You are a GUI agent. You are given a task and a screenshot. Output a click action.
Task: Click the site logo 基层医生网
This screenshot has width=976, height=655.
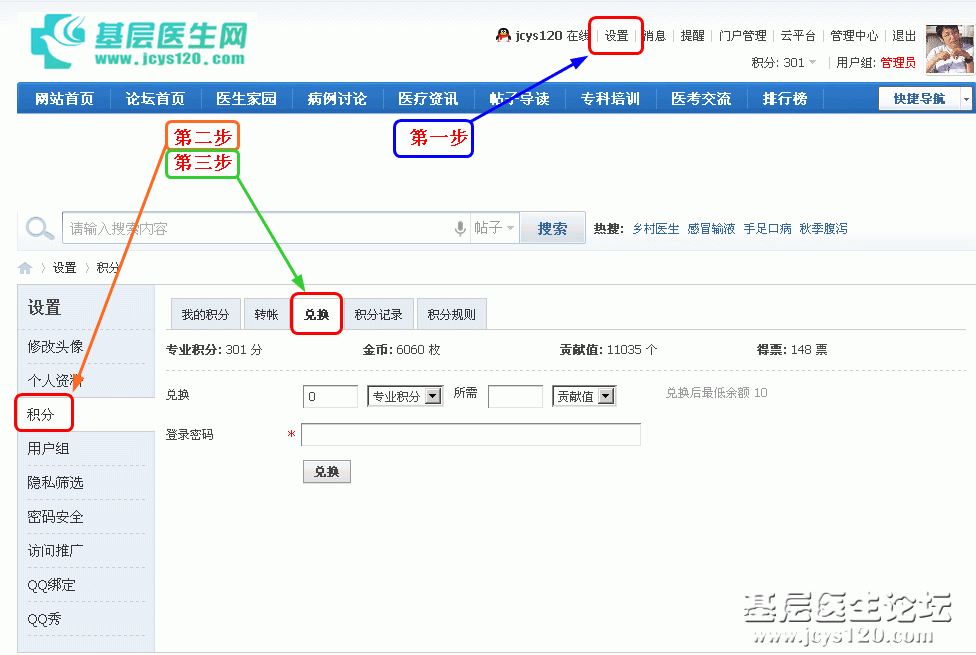click(138, 41)
